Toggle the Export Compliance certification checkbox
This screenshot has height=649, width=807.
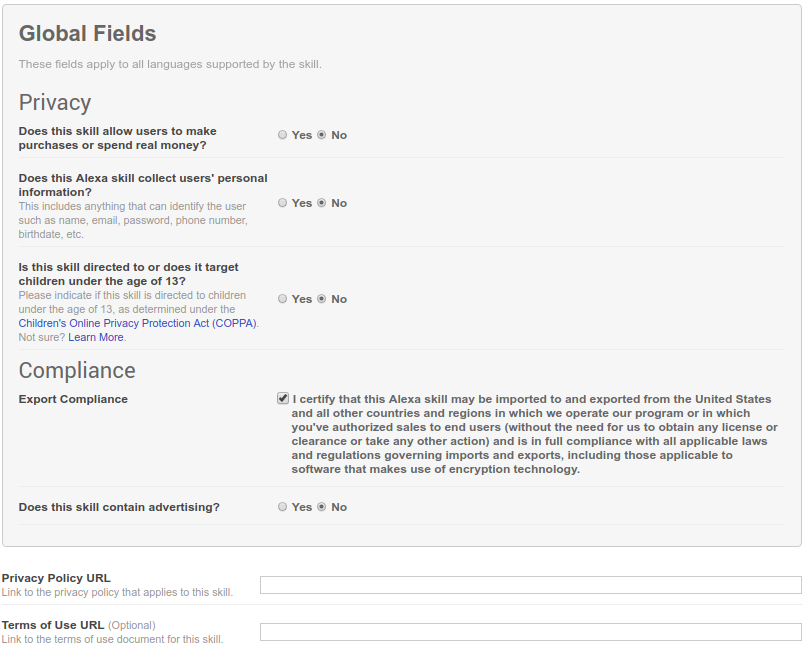pyautogui.click(x=283, y=398)
